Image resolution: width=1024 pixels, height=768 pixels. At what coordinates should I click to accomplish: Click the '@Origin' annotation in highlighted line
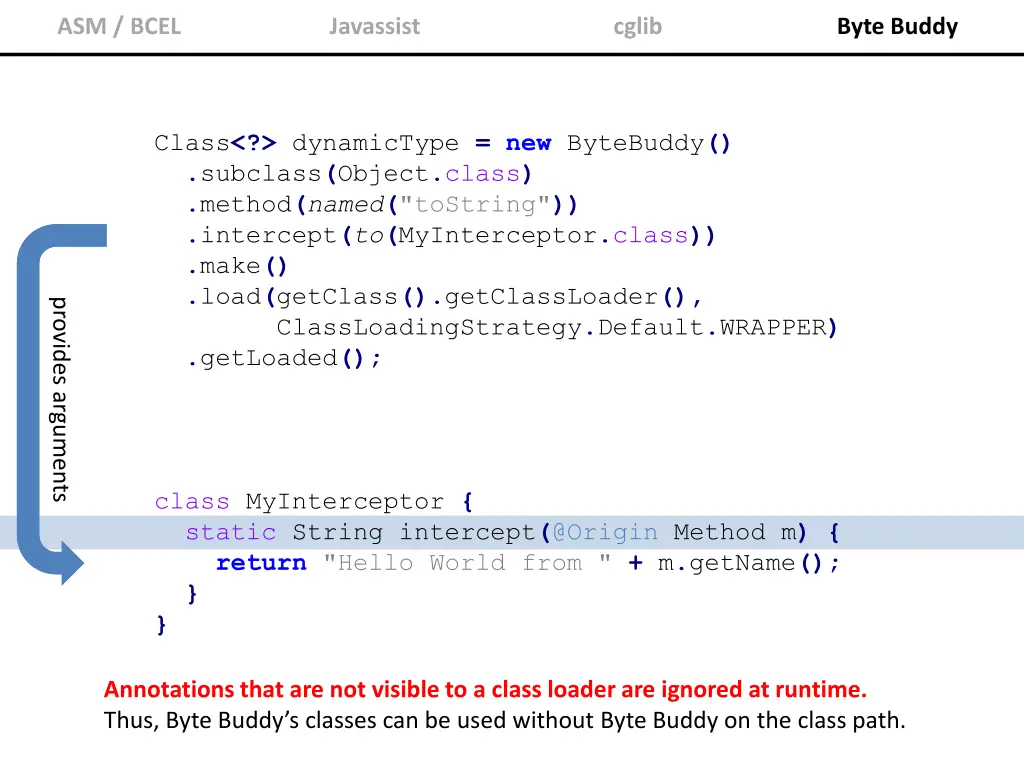pyautogui.click(x=605, y=532)
